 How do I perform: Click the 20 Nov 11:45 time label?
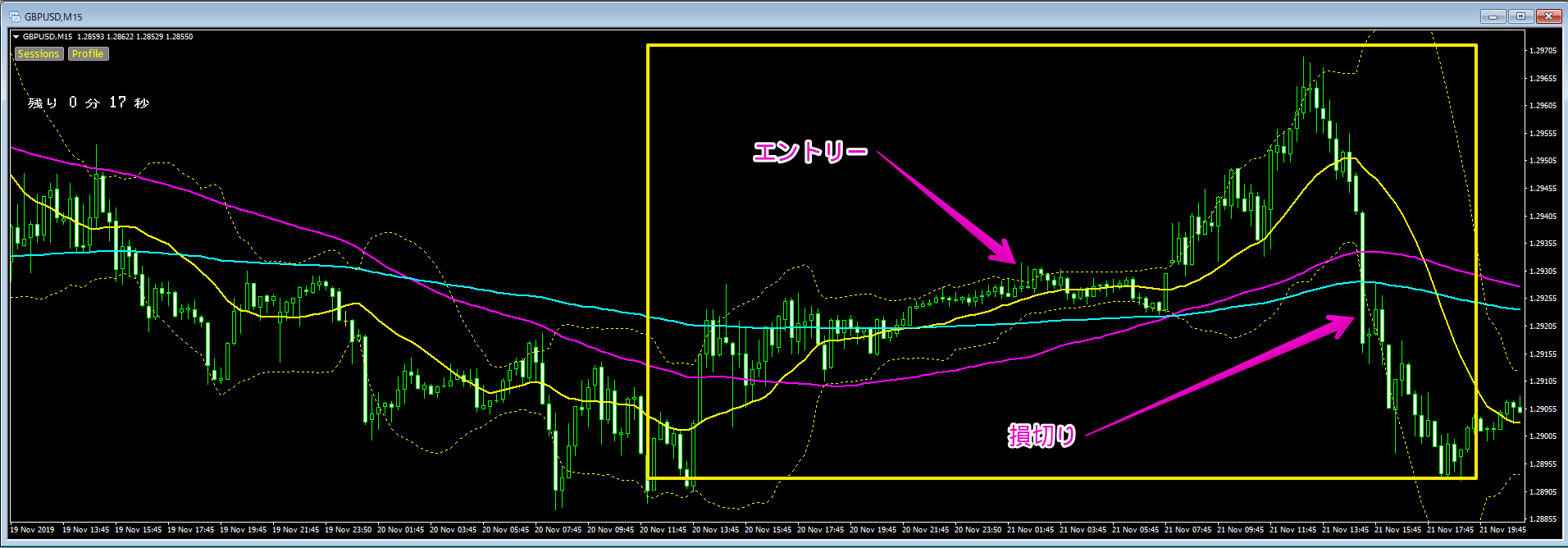[x=663, y=530]
